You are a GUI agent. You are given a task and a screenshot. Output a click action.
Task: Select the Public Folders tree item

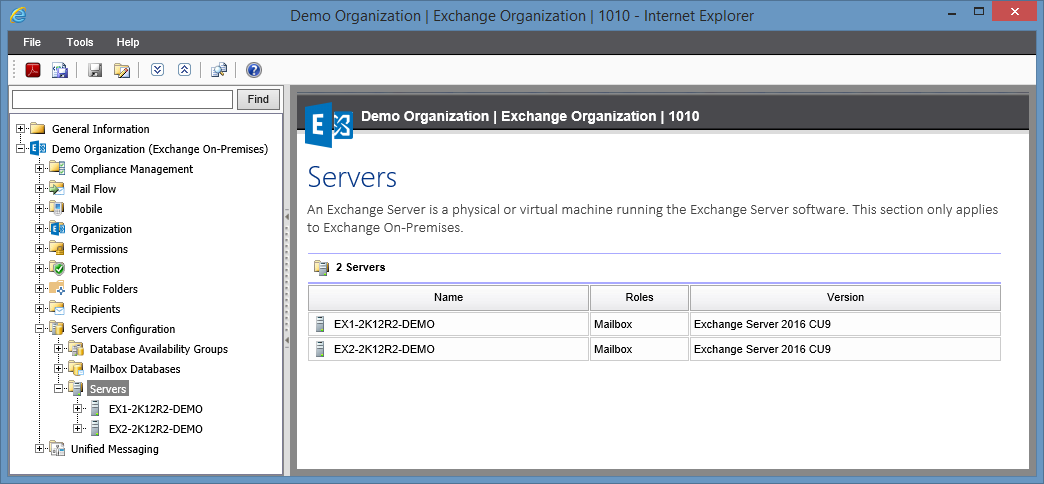pos(105,289)
